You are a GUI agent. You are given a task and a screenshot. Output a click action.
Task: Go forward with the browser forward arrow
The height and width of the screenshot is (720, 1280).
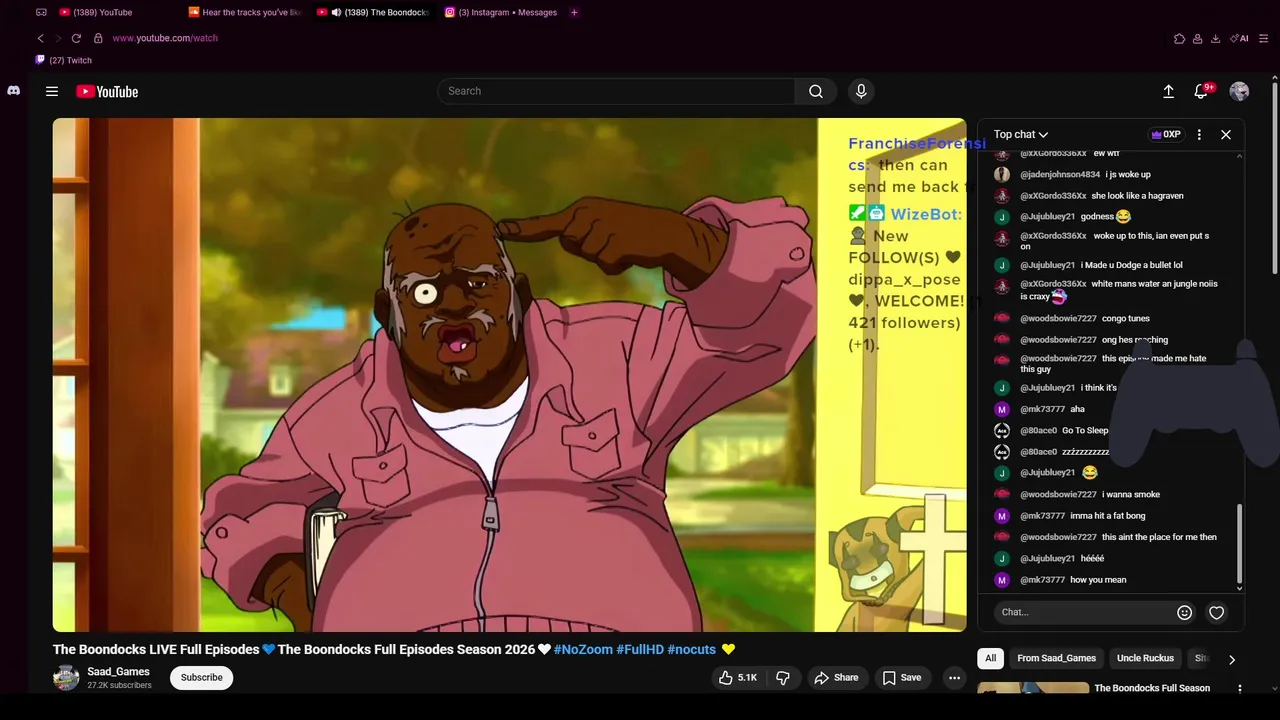coord(58,38)
